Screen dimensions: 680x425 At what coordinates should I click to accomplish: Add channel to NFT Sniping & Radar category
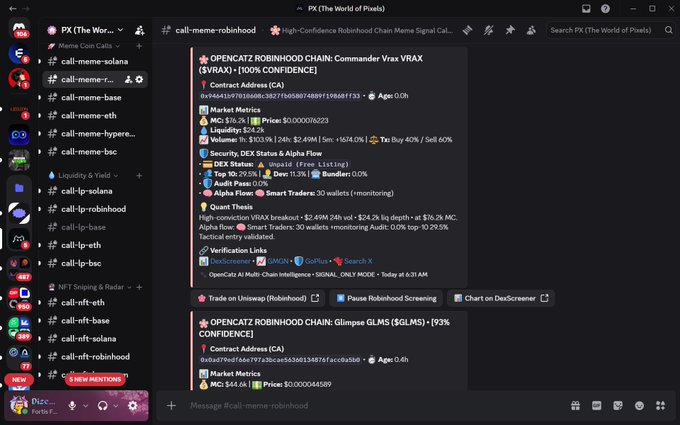pyautogui.click(x=139, y=287)
